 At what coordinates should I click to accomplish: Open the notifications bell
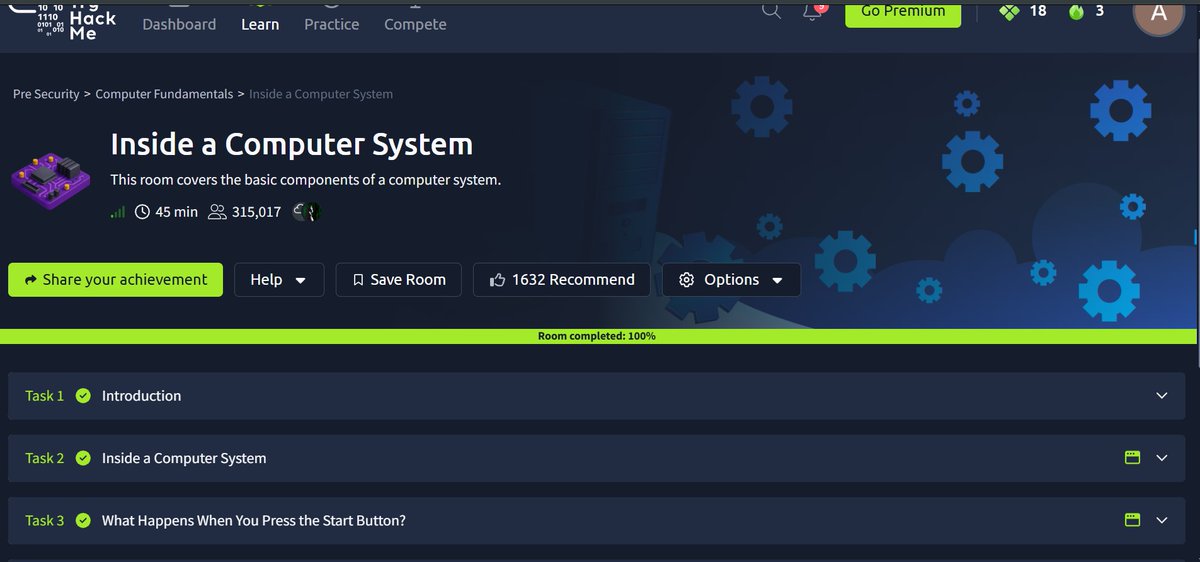click(813, 11)
